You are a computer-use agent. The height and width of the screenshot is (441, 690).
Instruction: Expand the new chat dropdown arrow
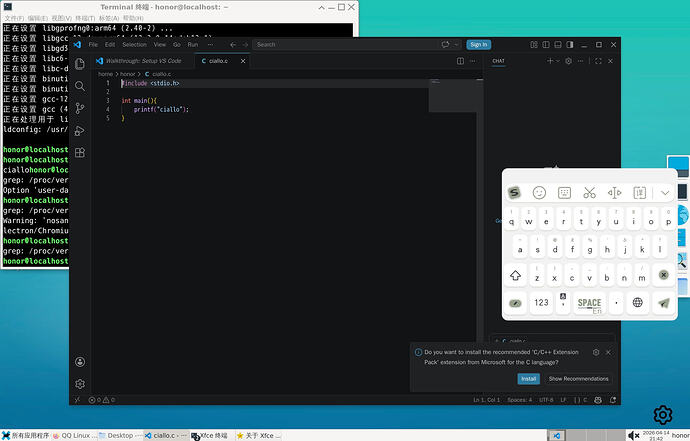pyautogui.click(x=558, y=61)
